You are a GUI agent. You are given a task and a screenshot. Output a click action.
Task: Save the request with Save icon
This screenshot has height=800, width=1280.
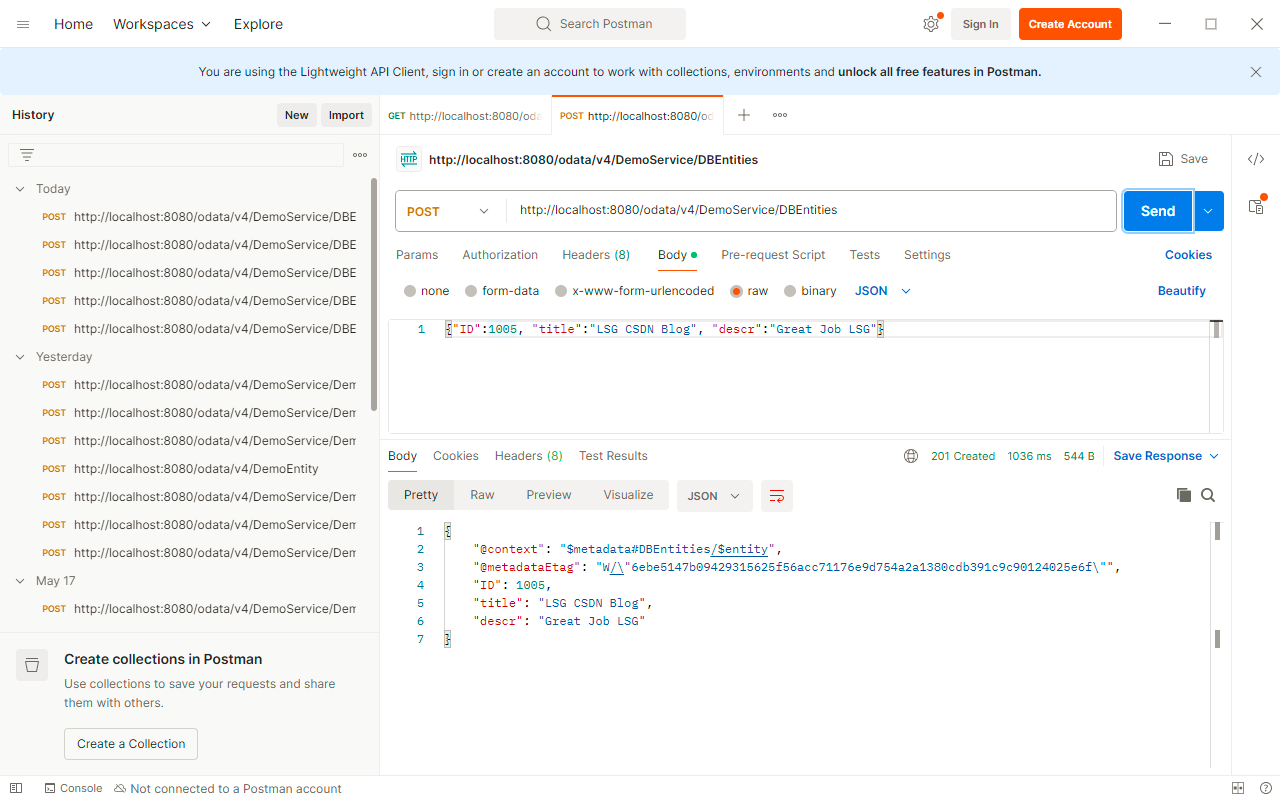pos(1182,159)
